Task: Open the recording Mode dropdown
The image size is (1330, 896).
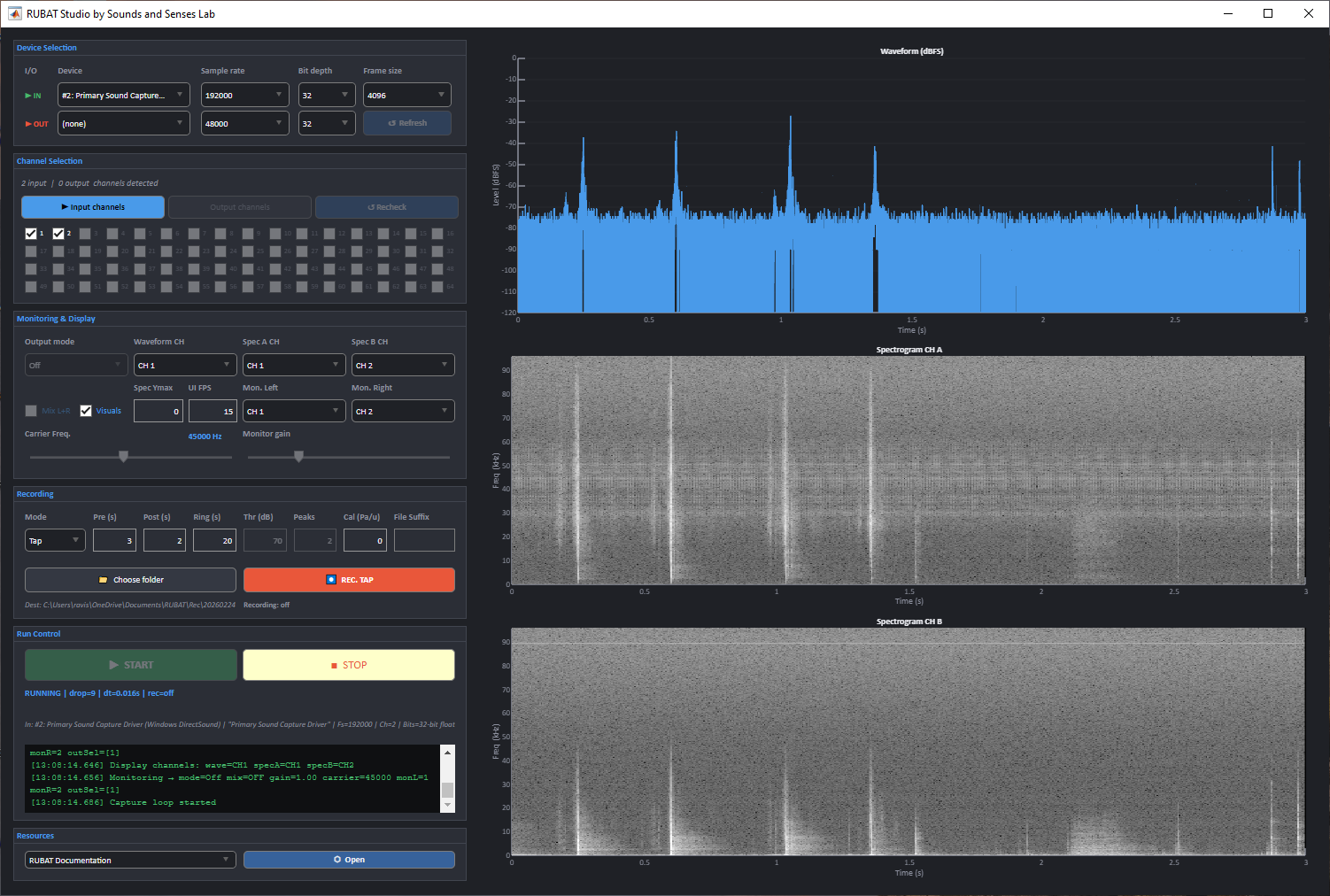Action: pyautogui.click(x=54, y=540)
